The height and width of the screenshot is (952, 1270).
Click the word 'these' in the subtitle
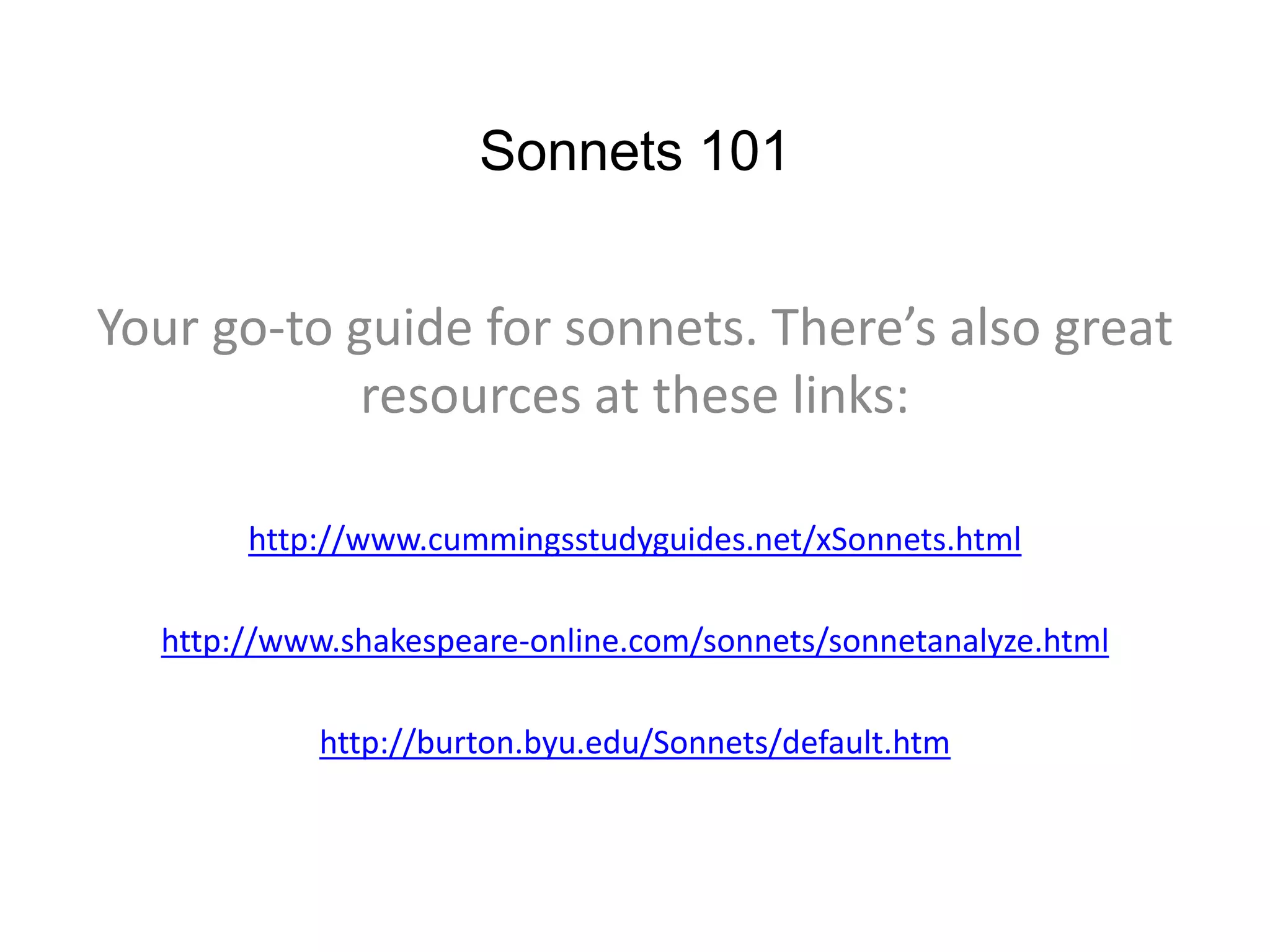pos(716,396)
